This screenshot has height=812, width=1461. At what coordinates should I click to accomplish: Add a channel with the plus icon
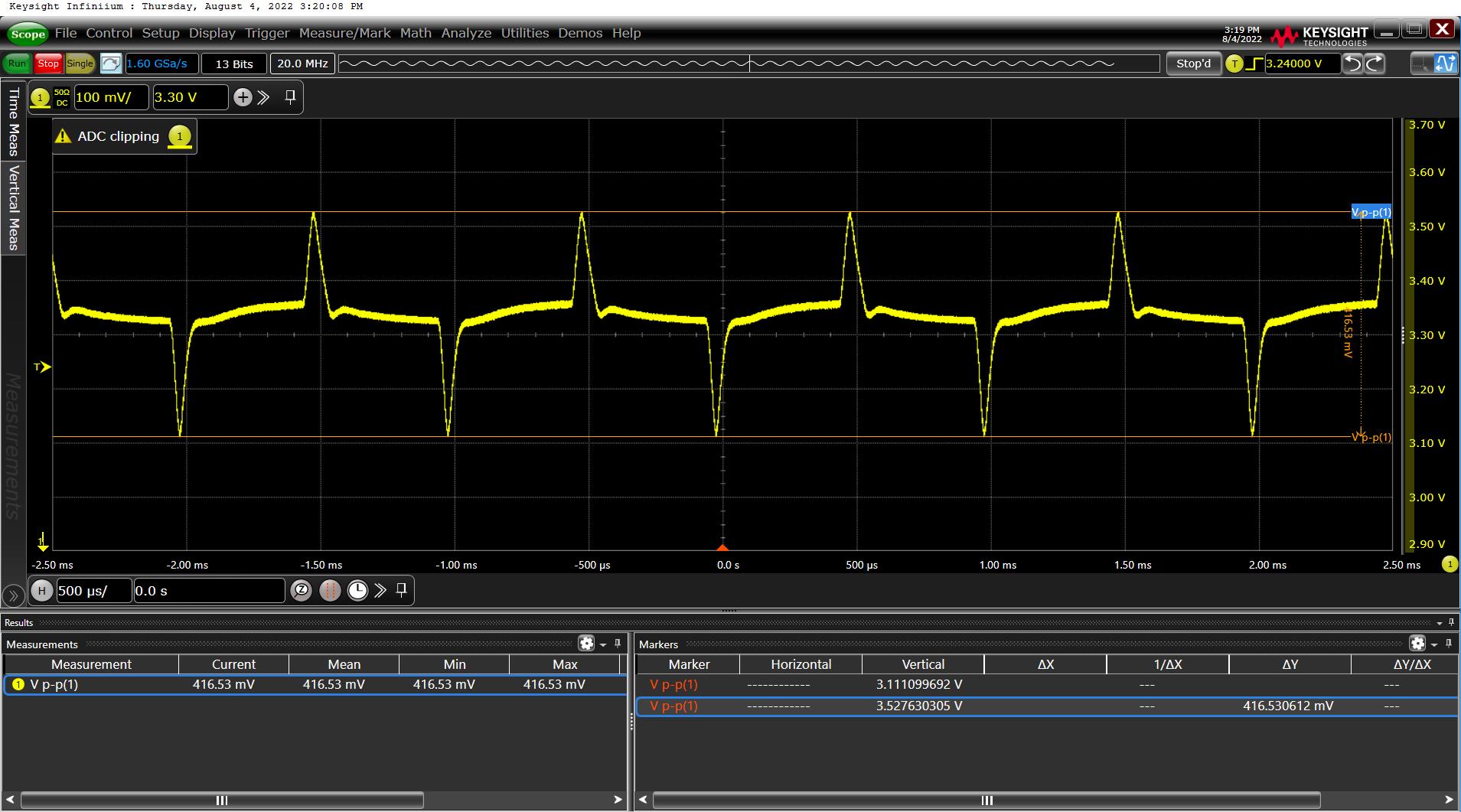(x=243, y=97)
